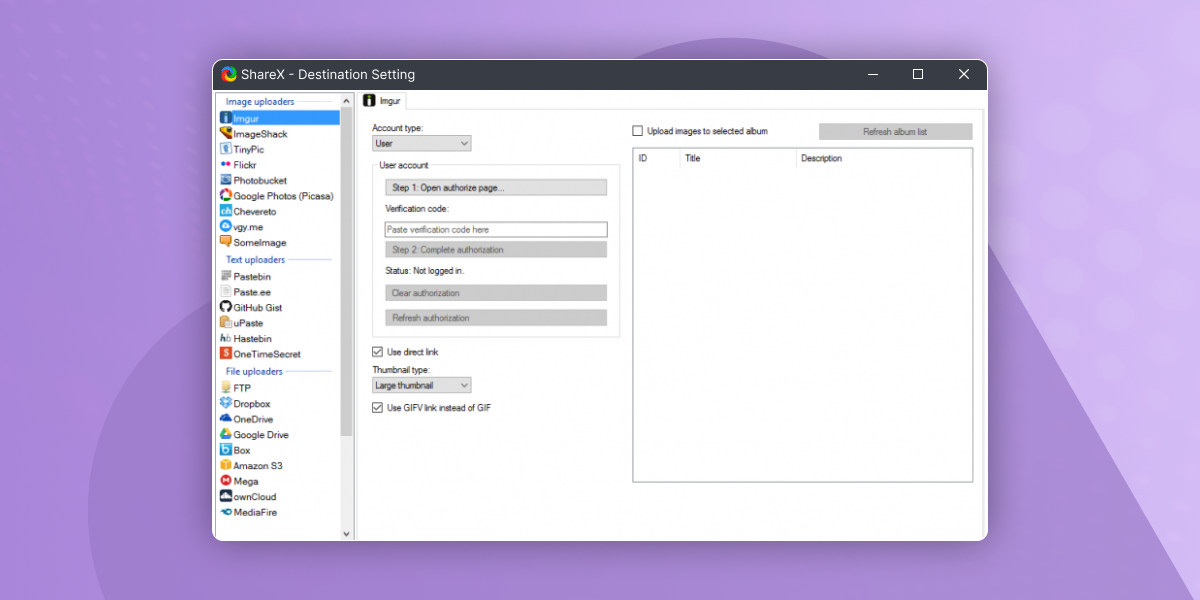Click the sidebar scrollbar up arrow

[x=347, y=101]
